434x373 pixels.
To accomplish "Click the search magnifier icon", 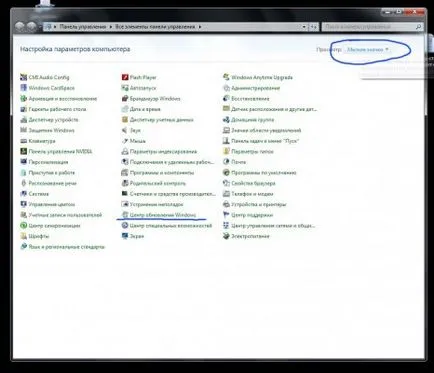I will 418,27.
